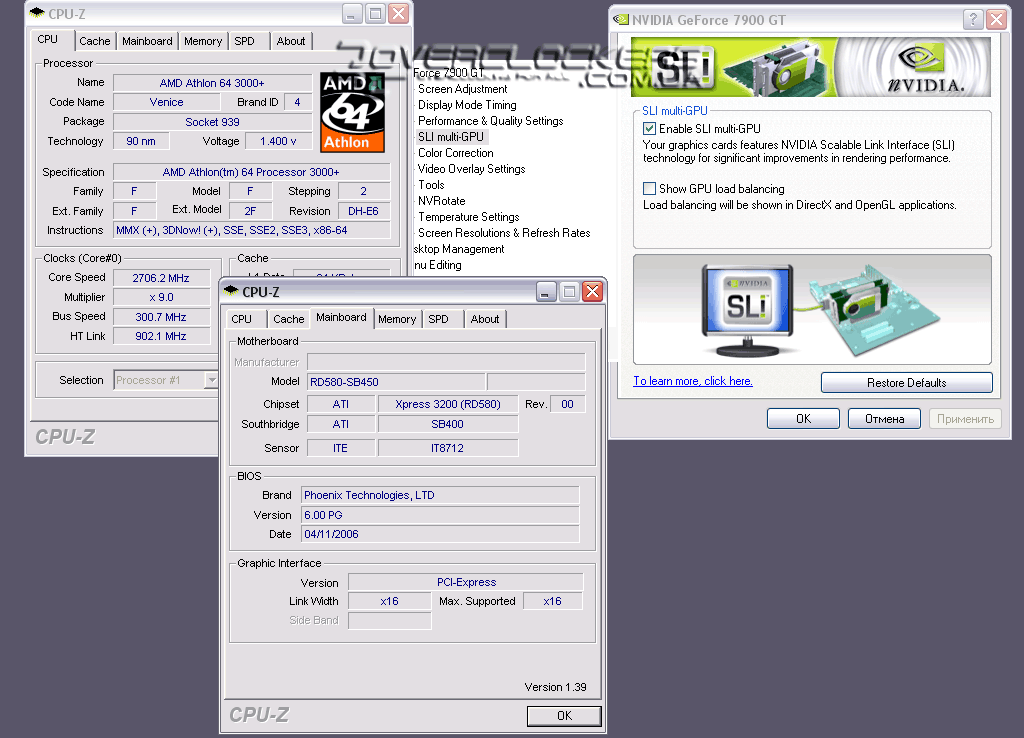1024x738 pixels.
Task: Follow 'To learn more, click here' link
Action: pos(693,381)
